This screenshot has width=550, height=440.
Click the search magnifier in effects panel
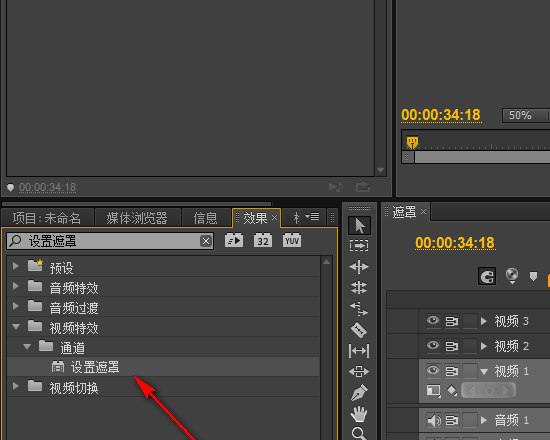point(15,241)
